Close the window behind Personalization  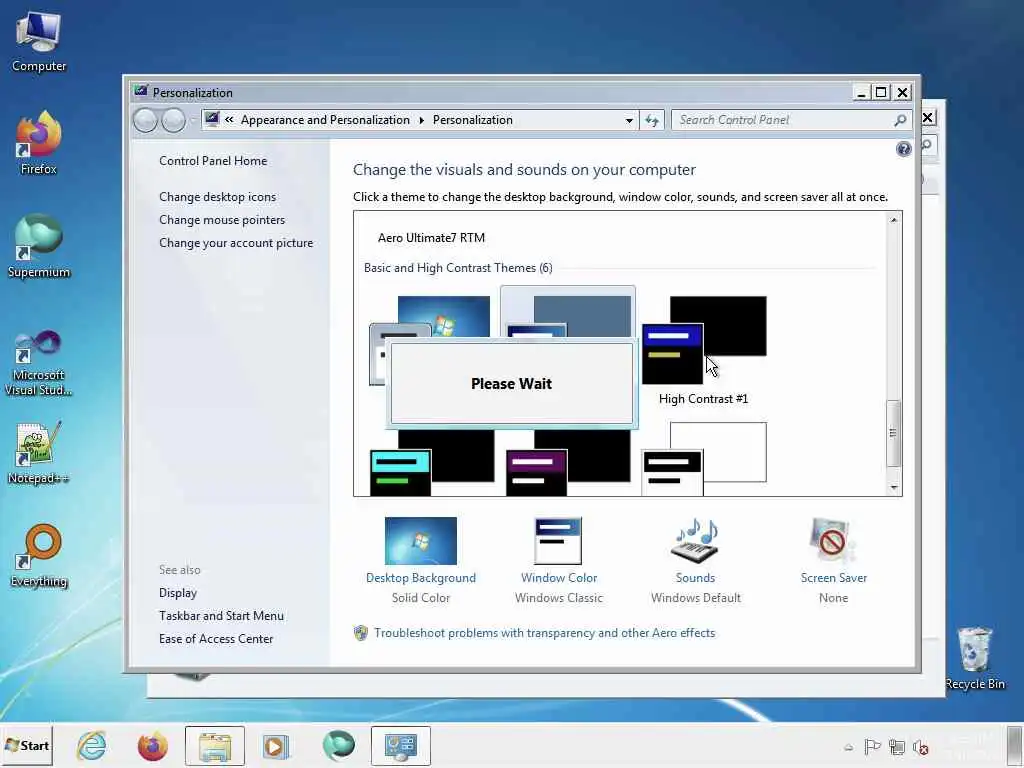tap(928, 118)
